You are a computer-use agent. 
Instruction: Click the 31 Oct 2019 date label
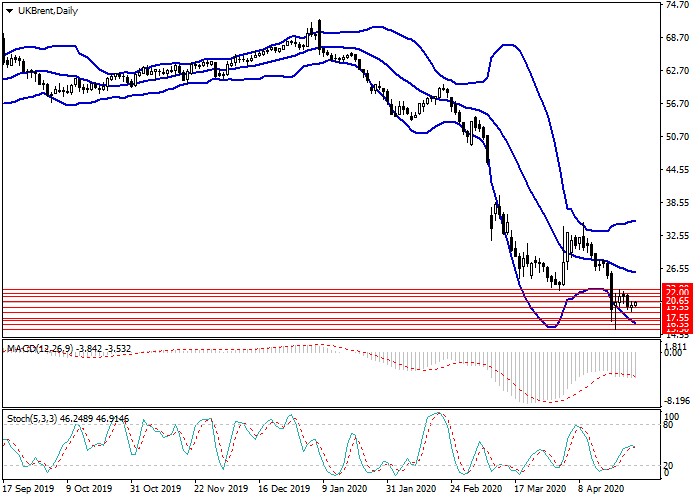(x=154, y=490)
